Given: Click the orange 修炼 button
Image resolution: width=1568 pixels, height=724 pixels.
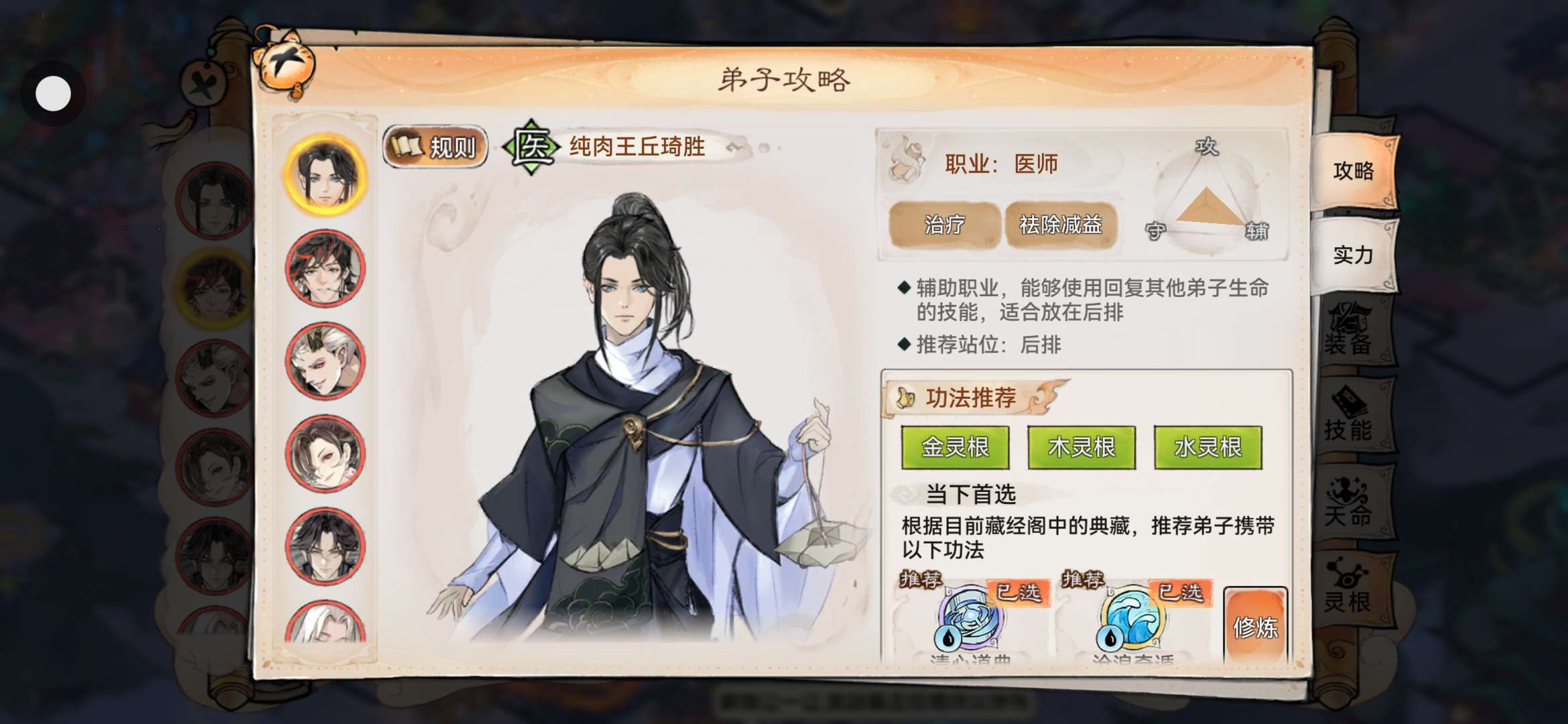Looking at the screenshot, I should pos(1256,626).
